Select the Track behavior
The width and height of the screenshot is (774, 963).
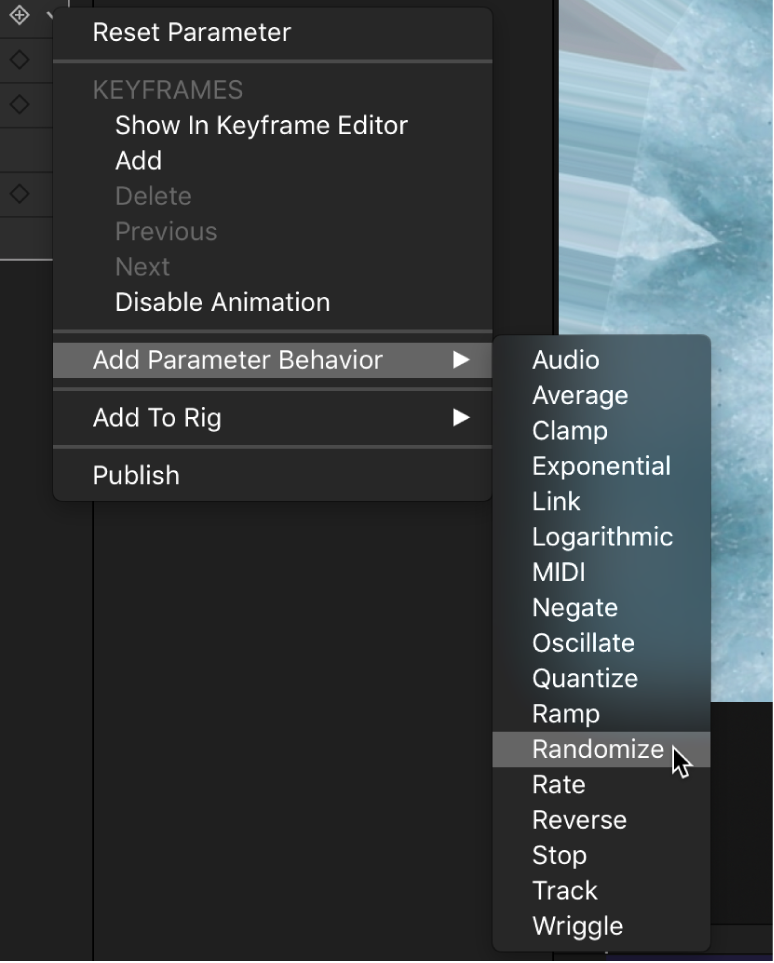pyautogui.click(x=564, y=890)
